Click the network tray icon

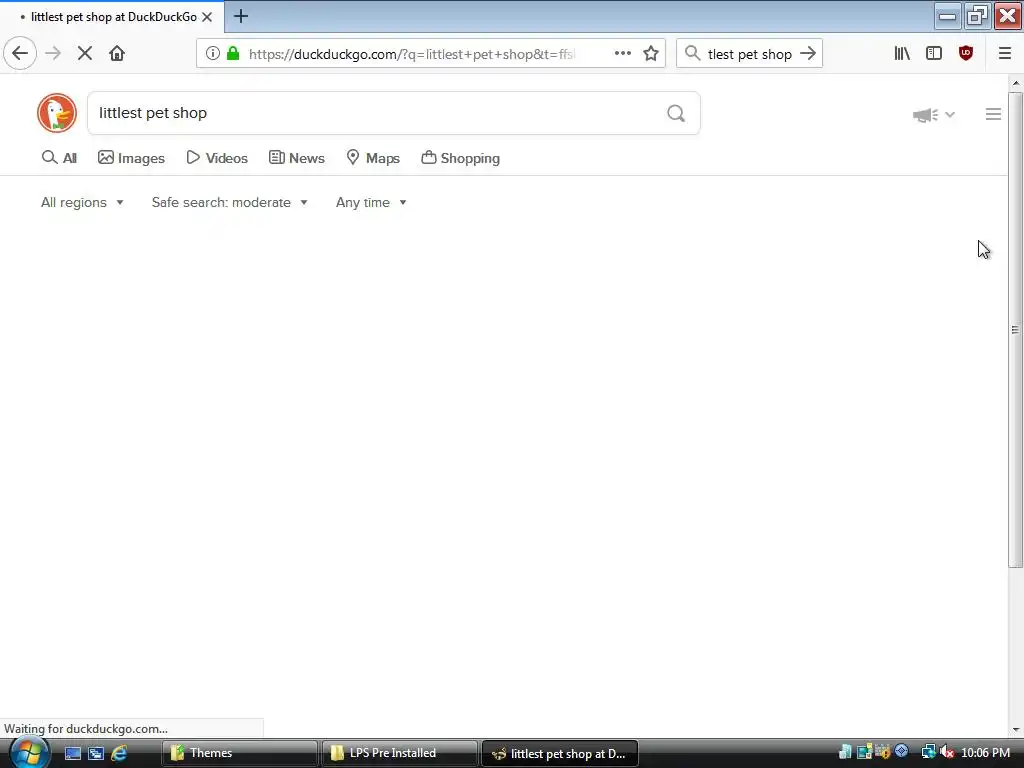point(928,753)
